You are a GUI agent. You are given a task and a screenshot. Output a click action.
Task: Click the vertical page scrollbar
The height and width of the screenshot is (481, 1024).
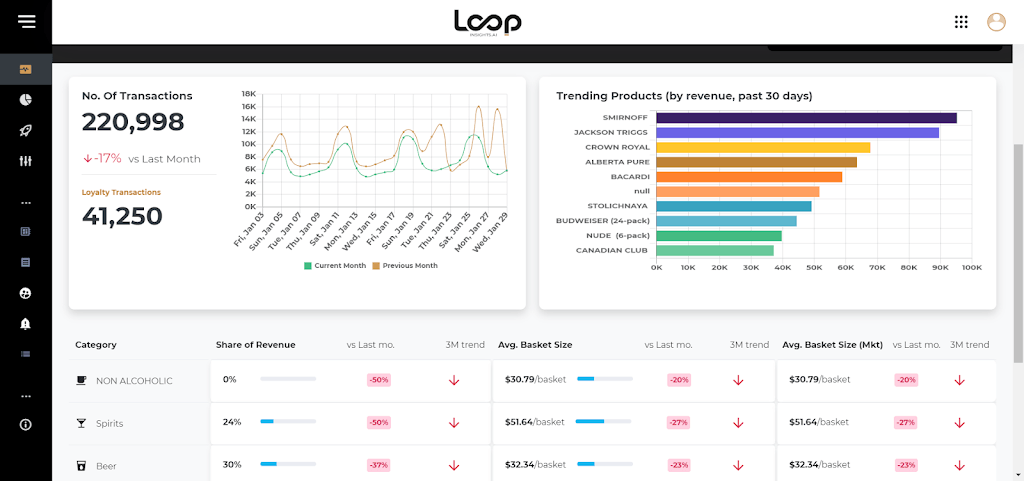pos(1018,253)
